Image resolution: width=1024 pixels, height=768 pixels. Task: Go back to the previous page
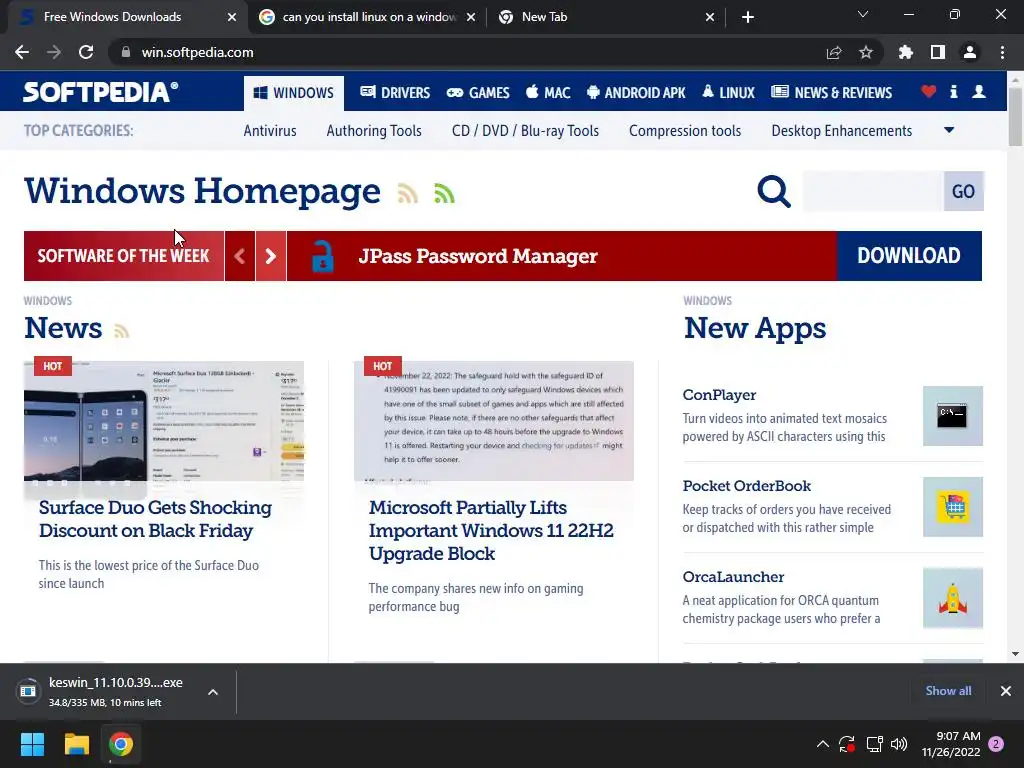click(22, 52)
